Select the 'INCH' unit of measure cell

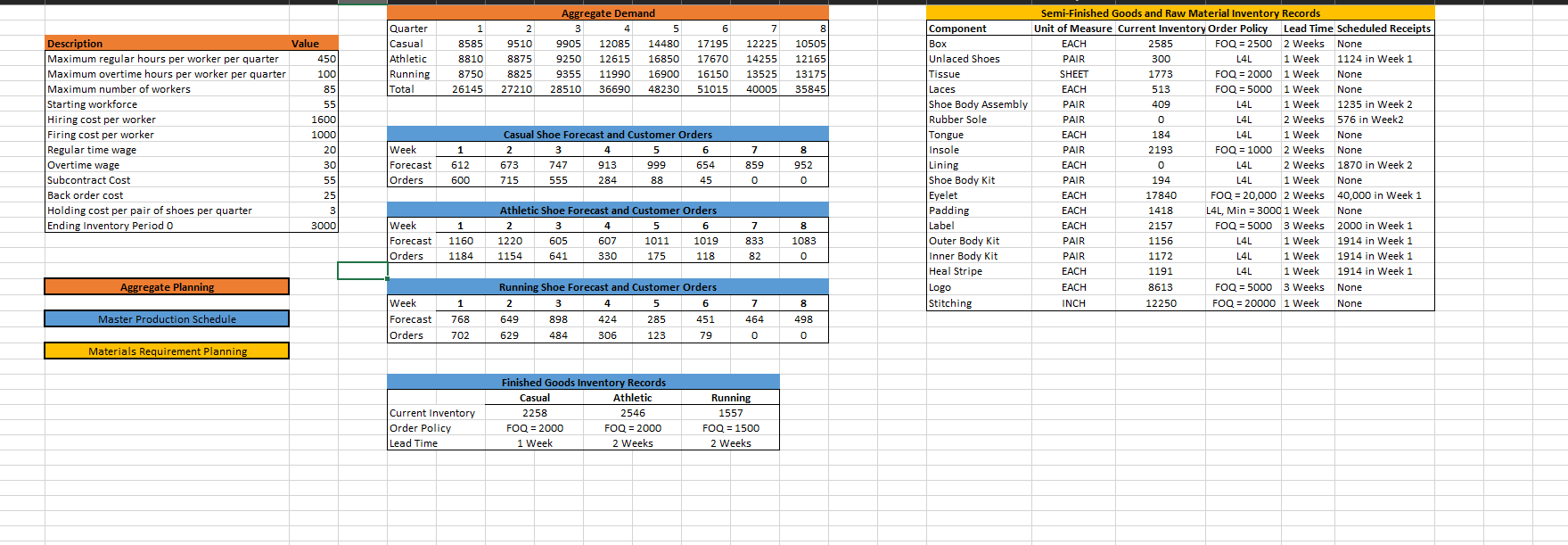1073,303
